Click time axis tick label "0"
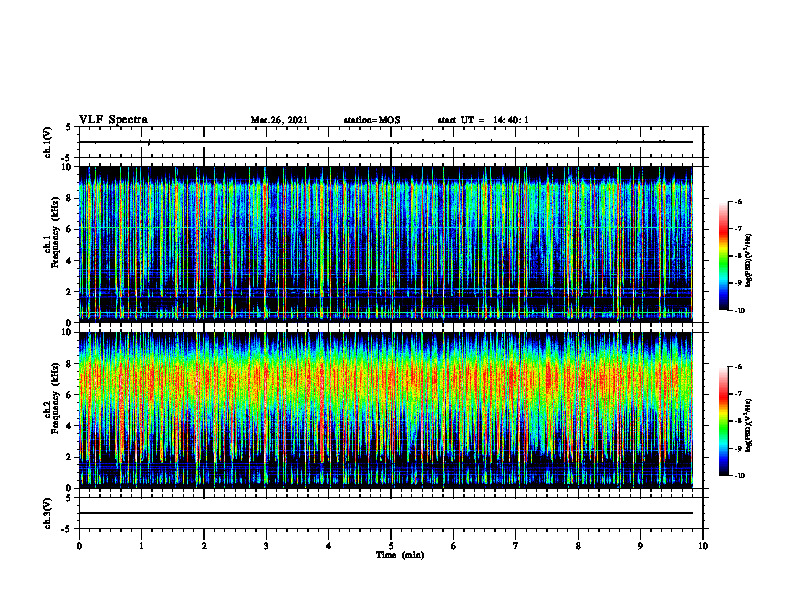792x612 pixels. point(79,546)
